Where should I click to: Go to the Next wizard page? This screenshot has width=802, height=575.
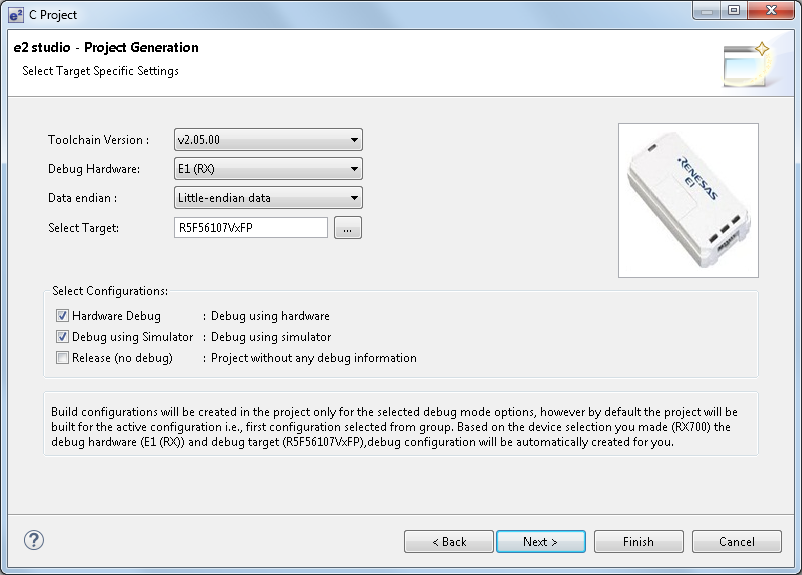tap(541, 542)
